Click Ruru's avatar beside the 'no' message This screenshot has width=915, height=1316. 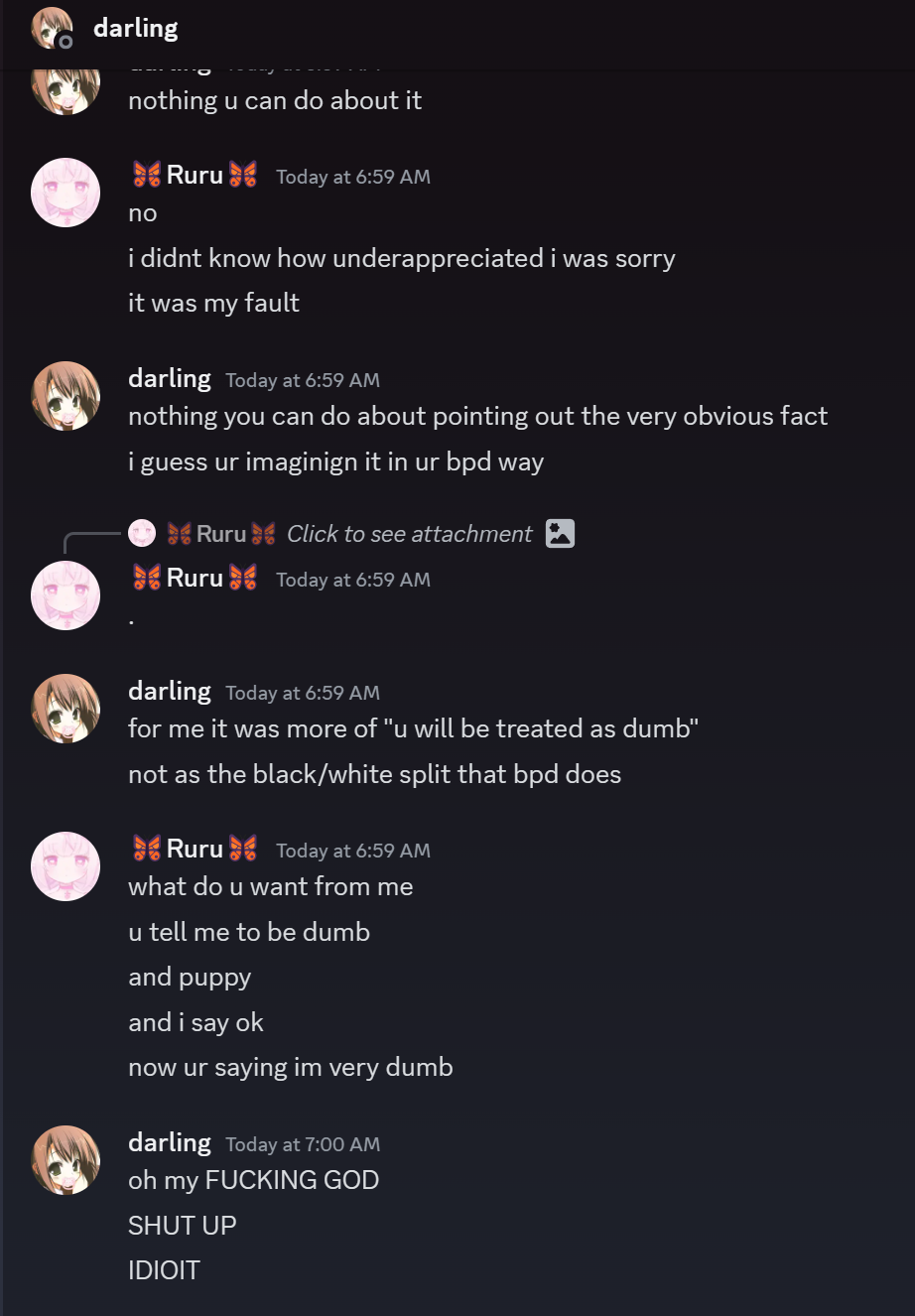point(65,192)
